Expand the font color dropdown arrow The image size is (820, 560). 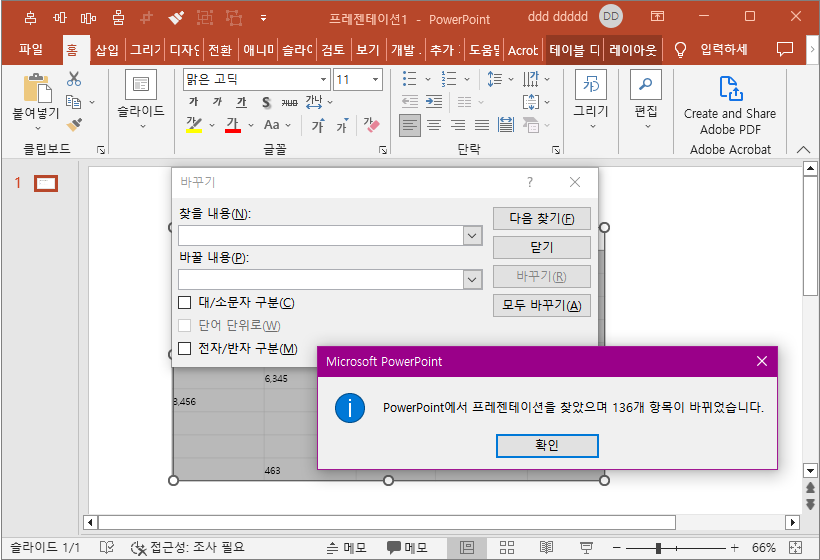click(x=250, y=125)
